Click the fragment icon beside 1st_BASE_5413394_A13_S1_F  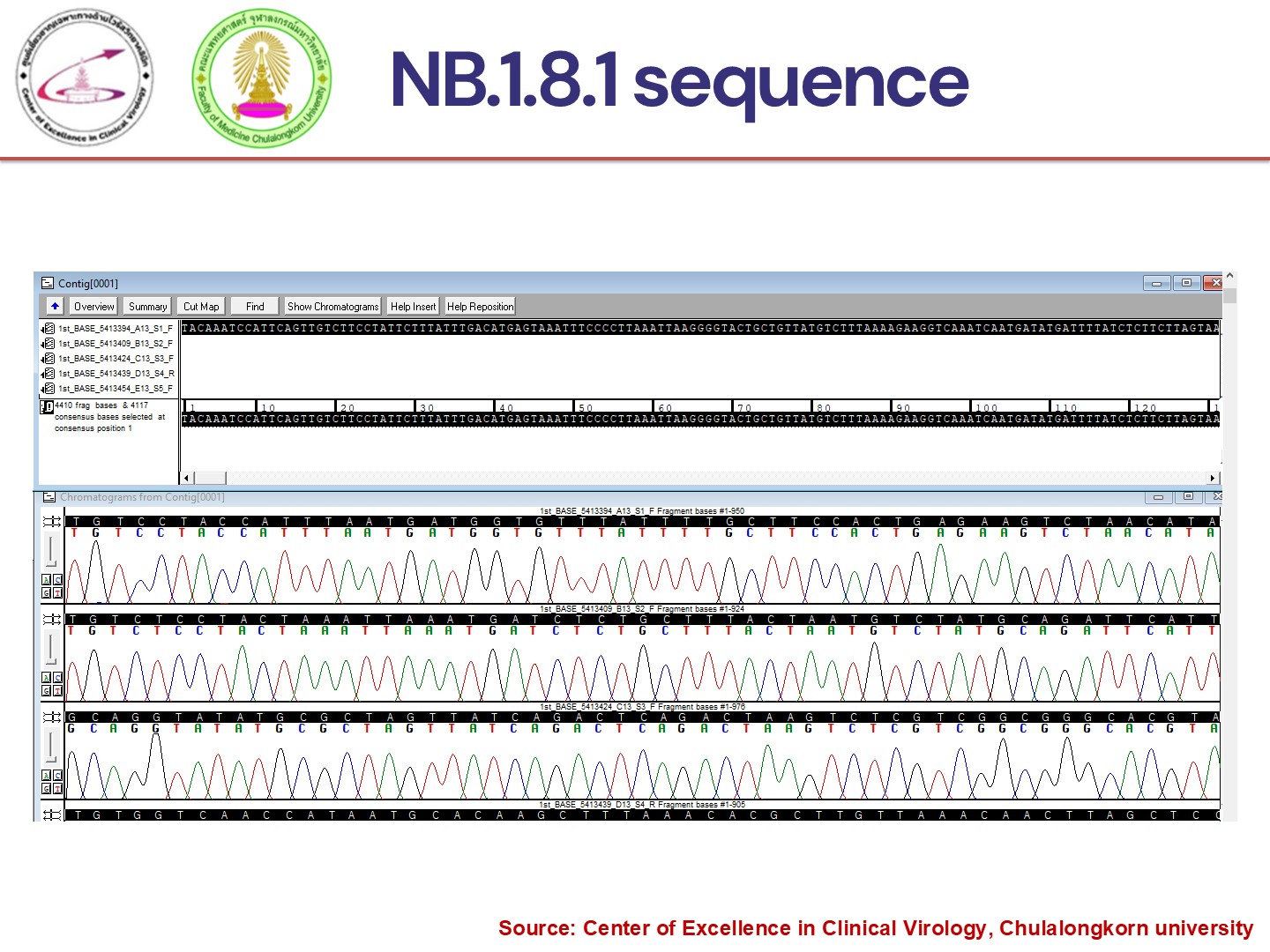click(x=49, y=329)
